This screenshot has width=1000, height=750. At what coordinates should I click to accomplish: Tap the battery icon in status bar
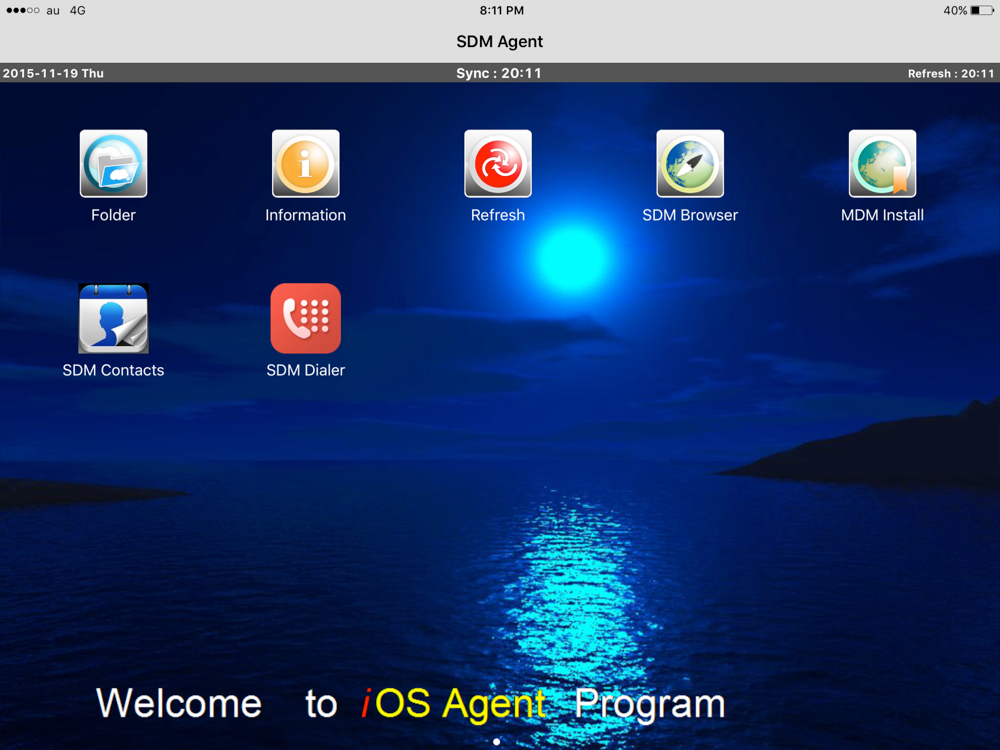click(981, 11)
